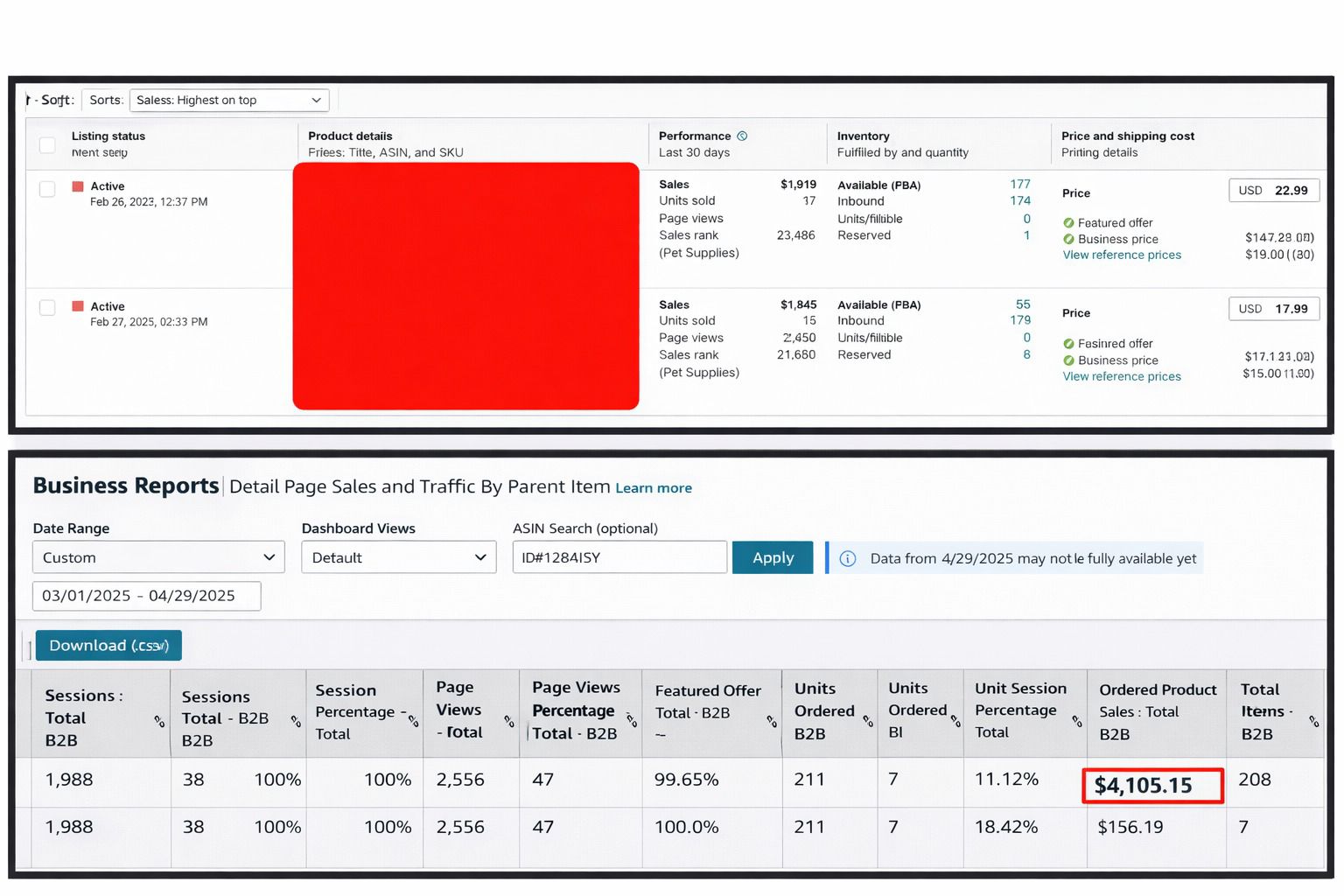Click sort icon in Total Items B2B column
The width and height of the screenshot is (1344, 896).
(x=1313, y=721)
